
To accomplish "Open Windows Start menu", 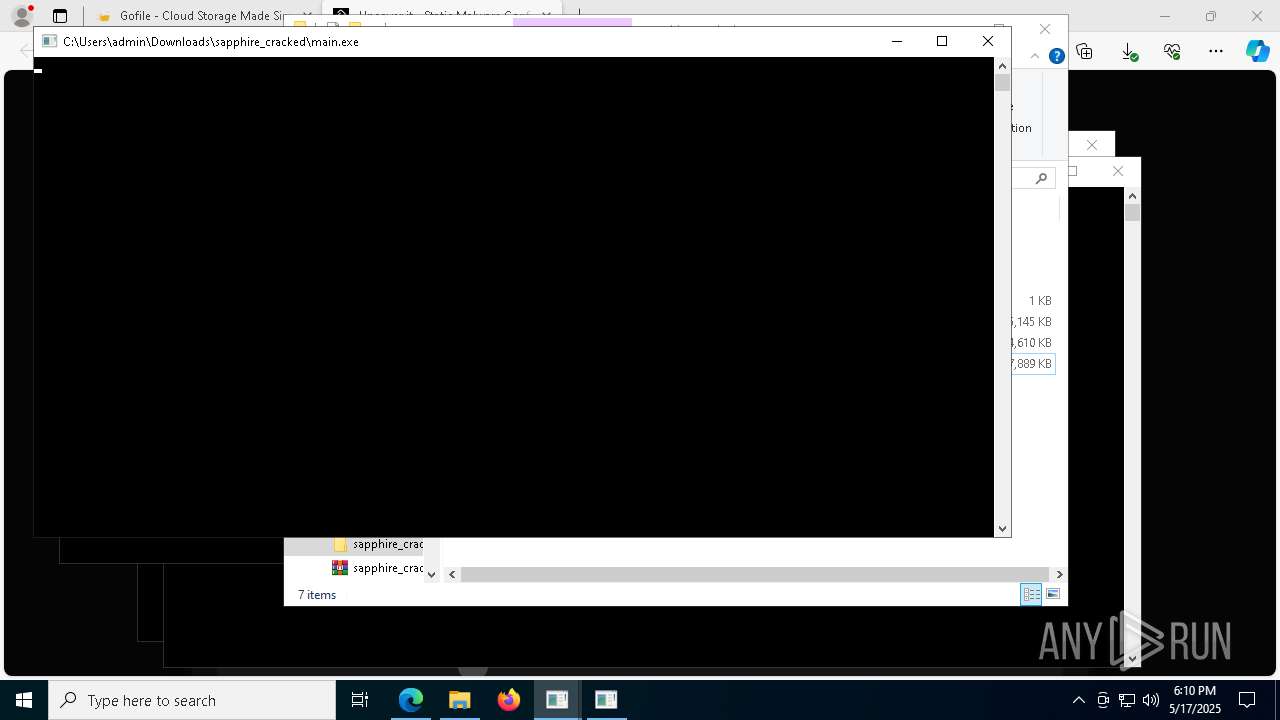I will tap(24, 700).
